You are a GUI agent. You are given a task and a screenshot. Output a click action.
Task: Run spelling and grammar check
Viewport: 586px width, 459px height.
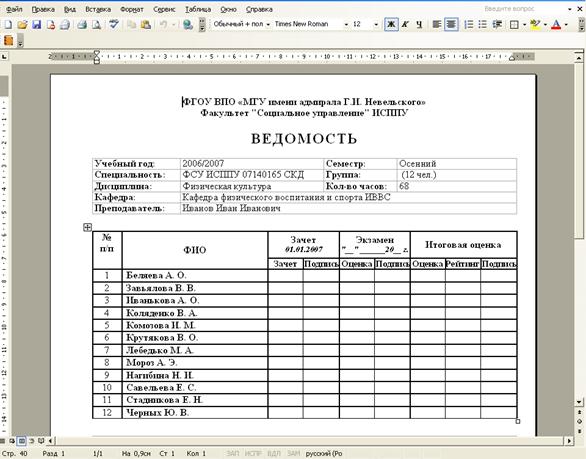pyautogui.click(x=114, y=25)
